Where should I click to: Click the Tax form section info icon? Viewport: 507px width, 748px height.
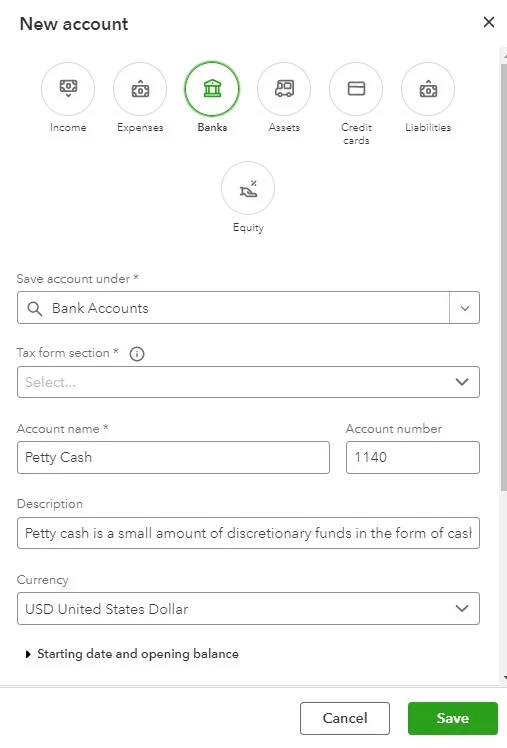pyautogui.click(x=137, y=354)
